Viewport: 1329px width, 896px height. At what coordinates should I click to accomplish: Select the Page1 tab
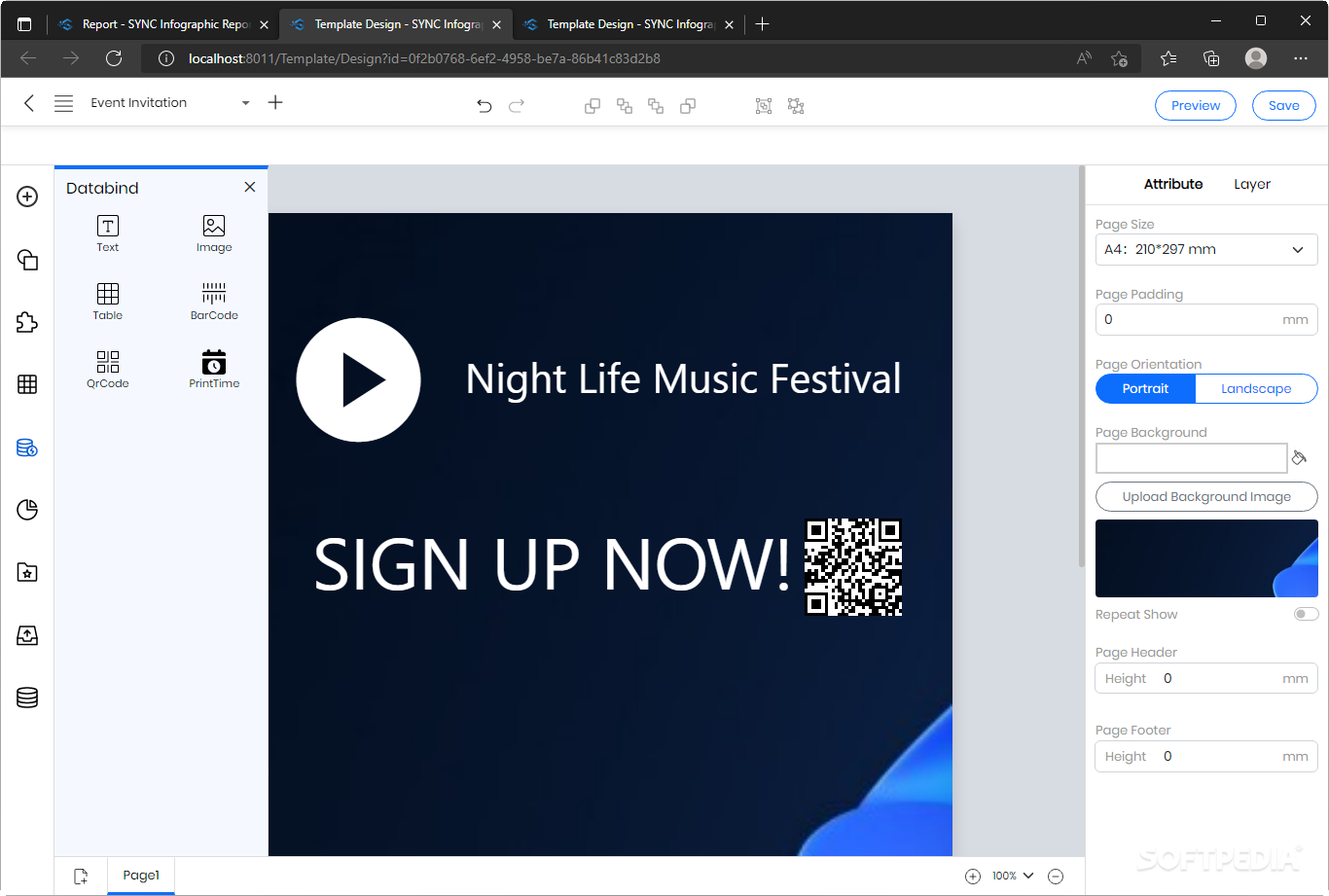coord(141,876)
